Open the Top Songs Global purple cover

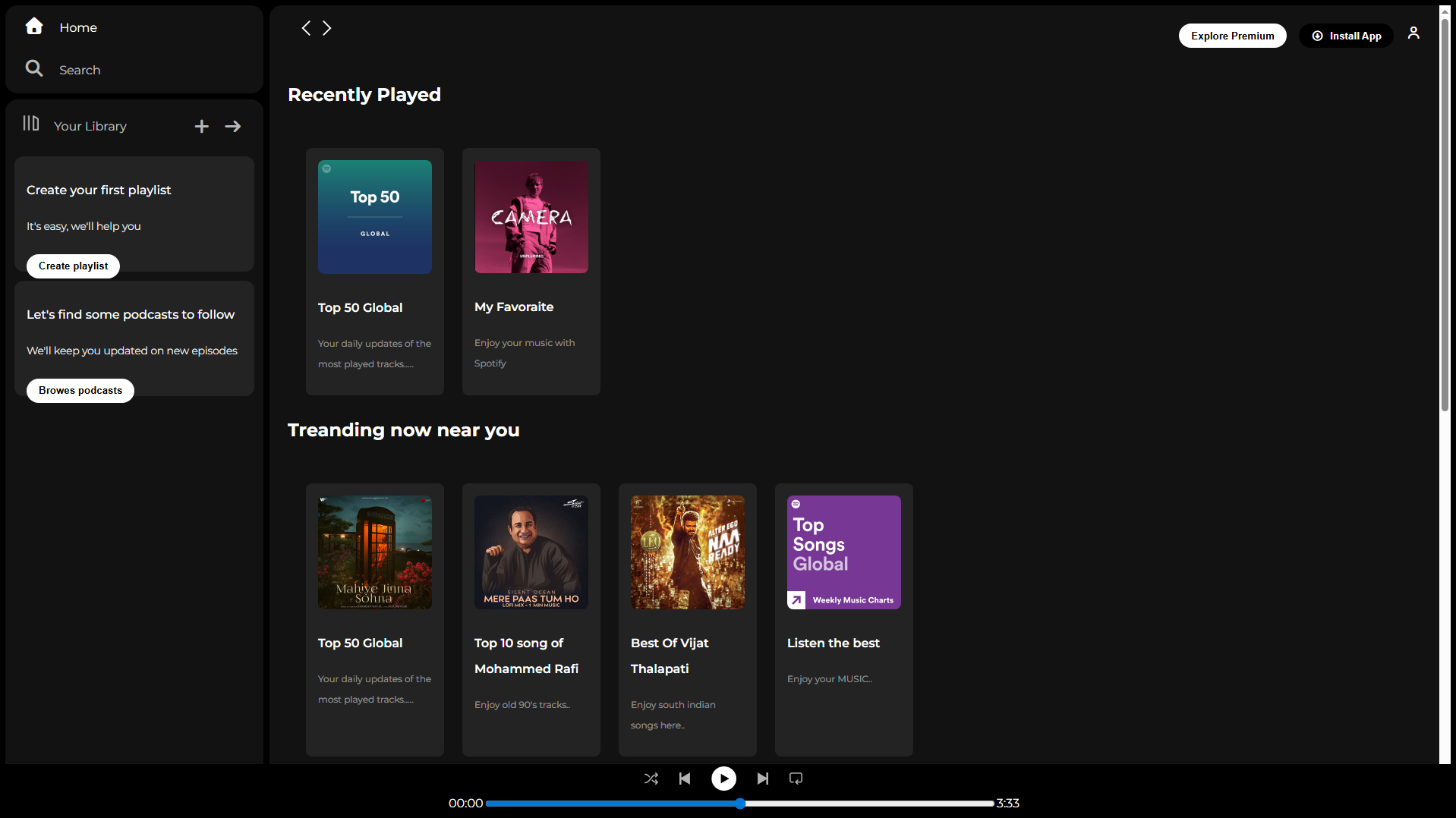(x=844, y=552)
